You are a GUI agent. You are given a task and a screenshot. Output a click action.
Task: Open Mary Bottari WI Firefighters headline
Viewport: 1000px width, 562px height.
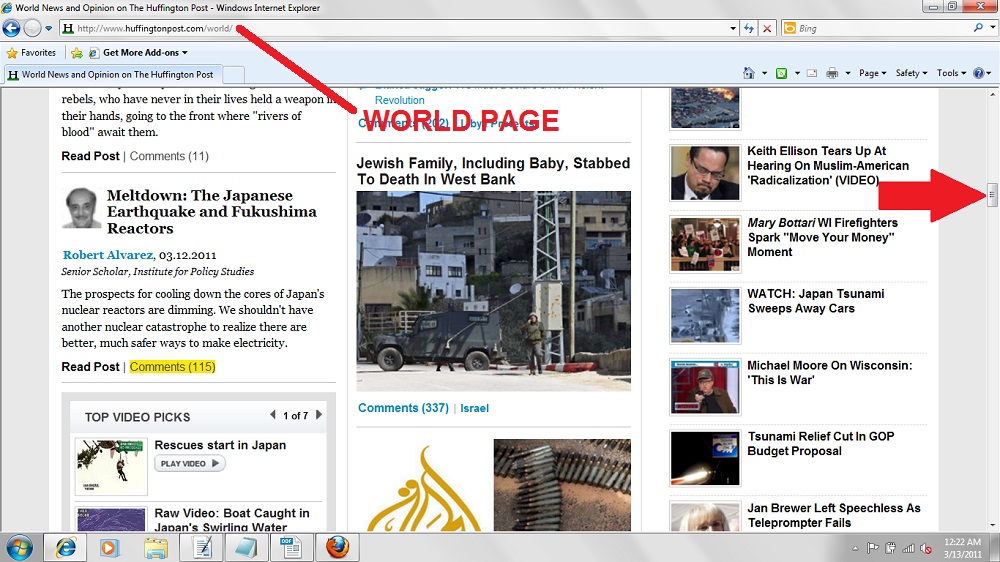coord(822,237)
